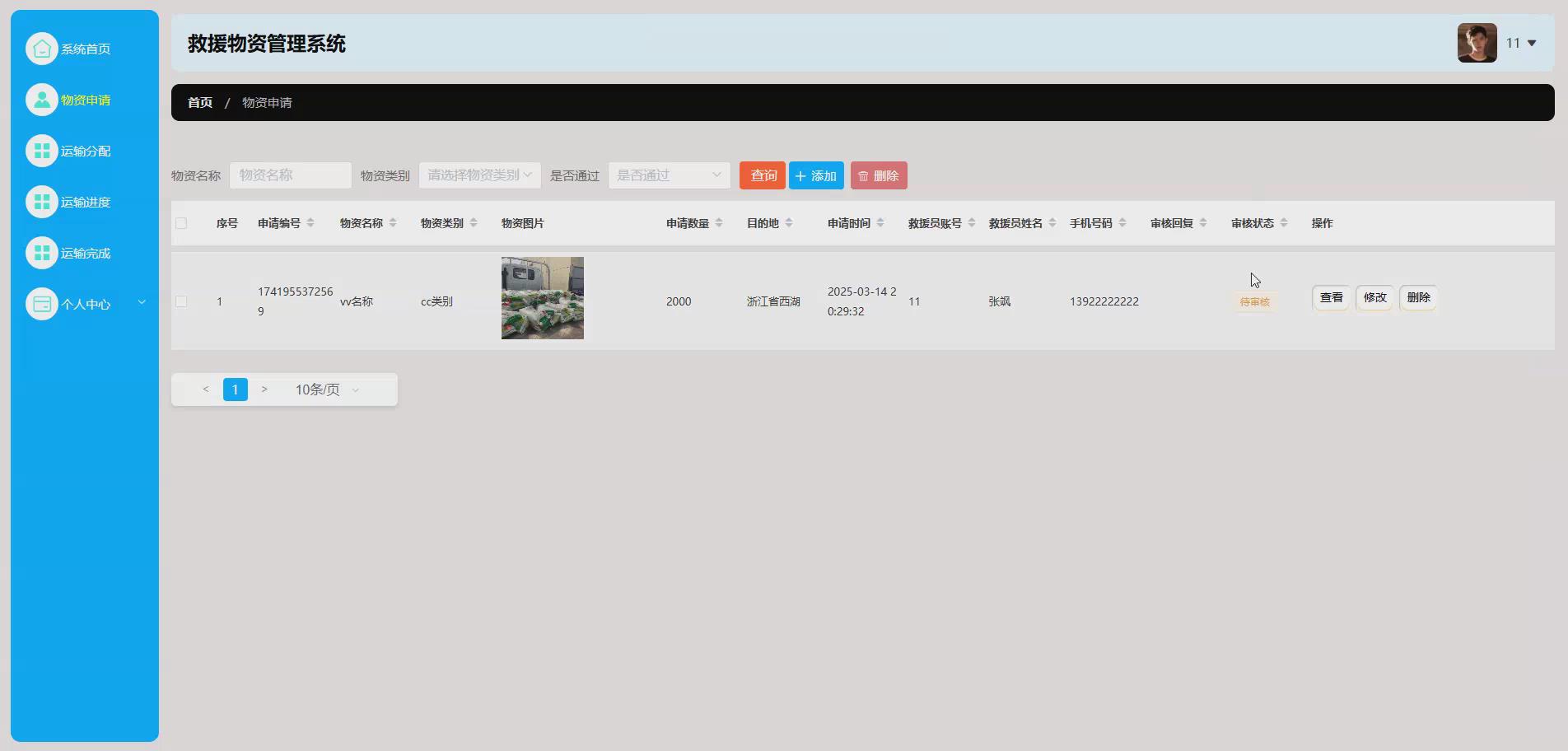
Task: Click 查看 for the vv名称 row
Action: [x=1331, y=297]
